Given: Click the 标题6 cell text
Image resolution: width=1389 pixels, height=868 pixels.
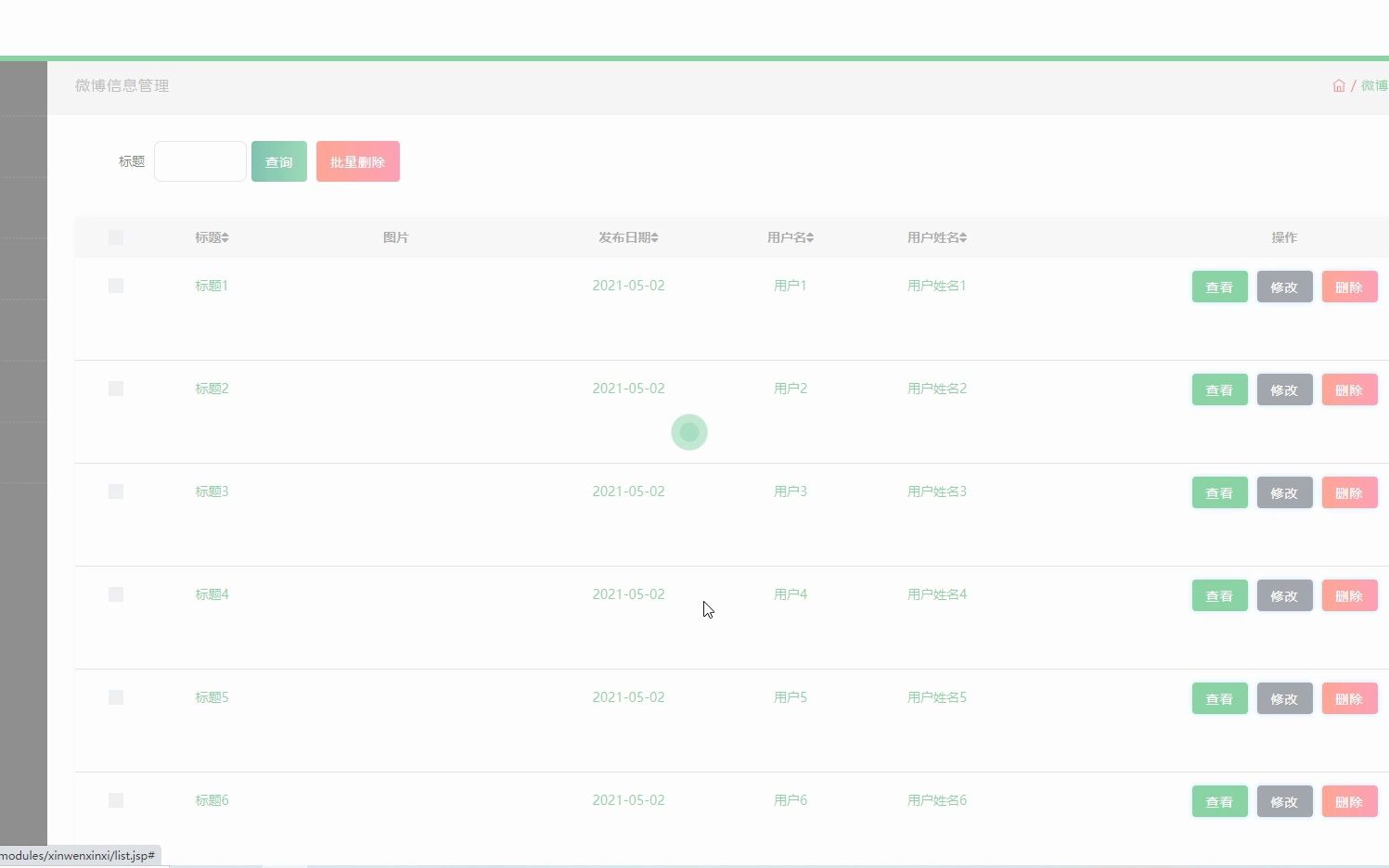Looking at the screenshot, I should [x=212, y=800].
